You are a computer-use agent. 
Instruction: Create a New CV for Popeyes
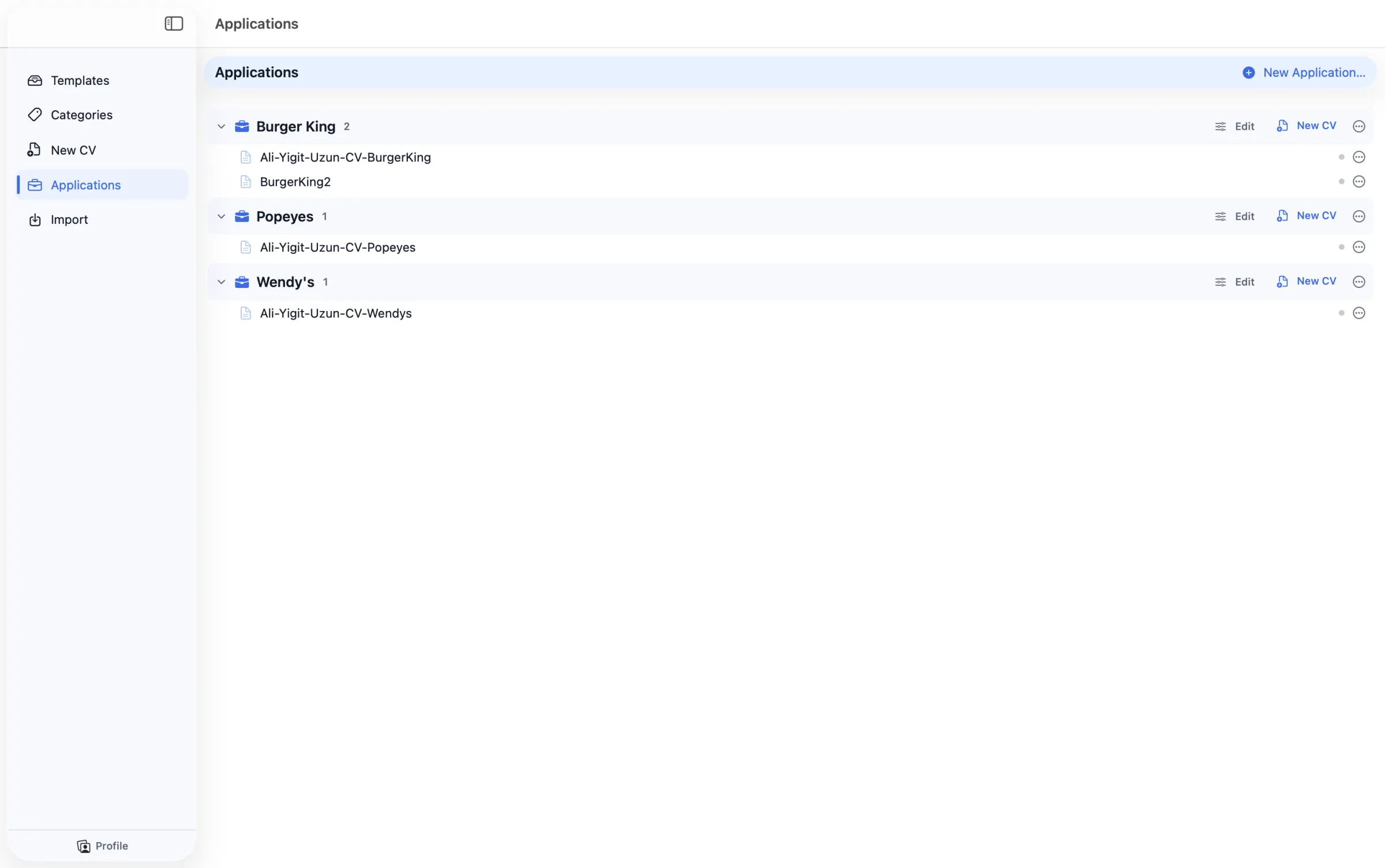tap(1307, 216)
